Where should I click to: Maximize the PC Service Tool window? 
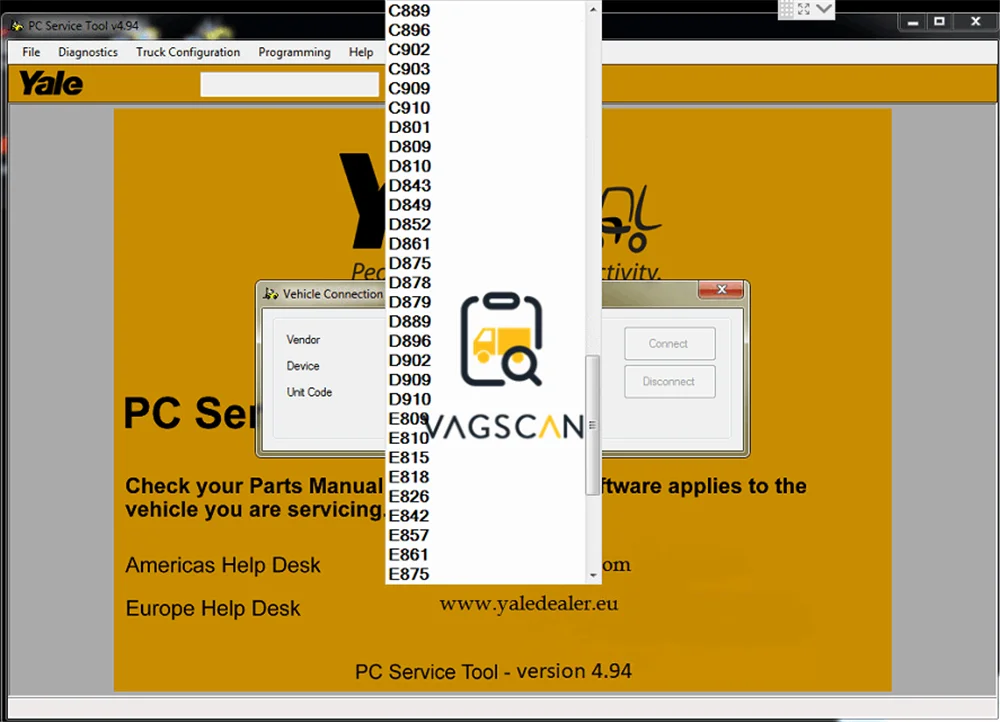click(939, 22)
